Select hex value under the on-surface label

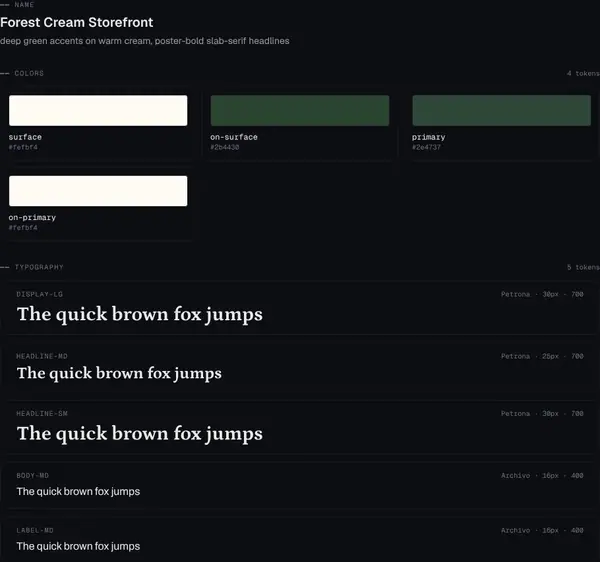225,147
